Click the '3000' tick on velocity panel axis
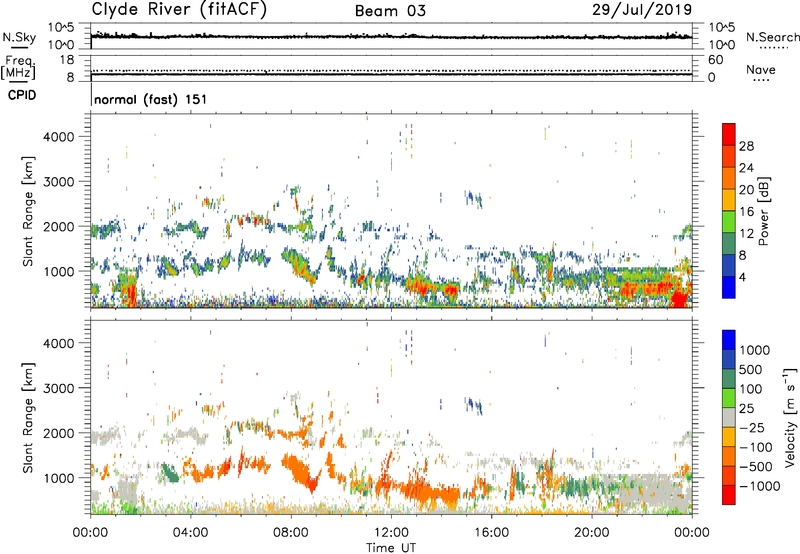 tap(59, 388)
